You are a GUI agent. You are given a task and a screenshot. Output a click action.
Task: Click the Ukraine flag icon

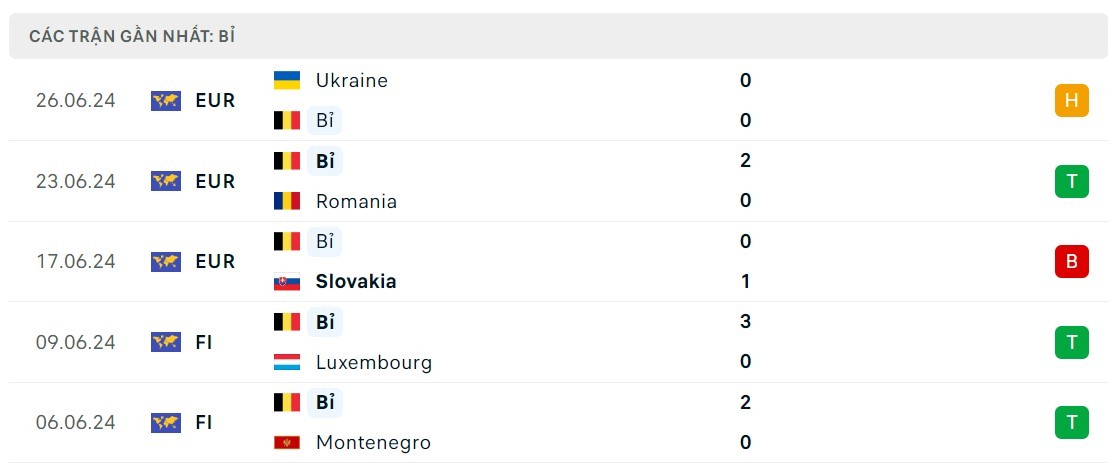[286, 80]
